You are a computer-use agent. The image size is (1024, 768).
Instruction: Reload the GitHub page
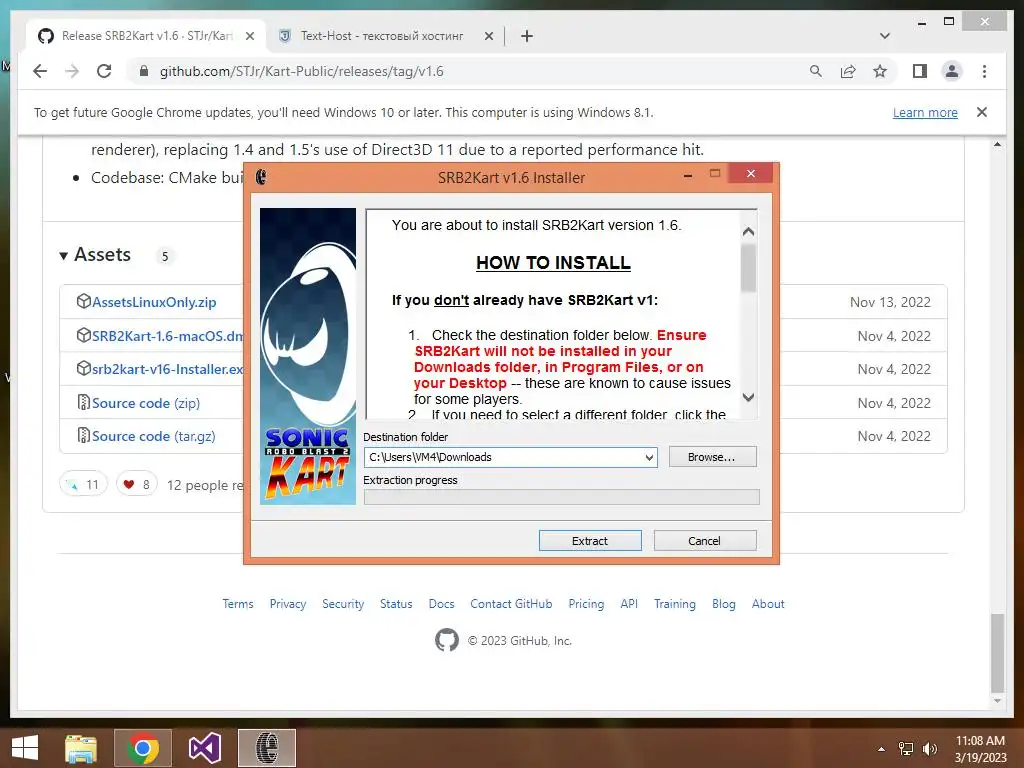tap(104, 71)
